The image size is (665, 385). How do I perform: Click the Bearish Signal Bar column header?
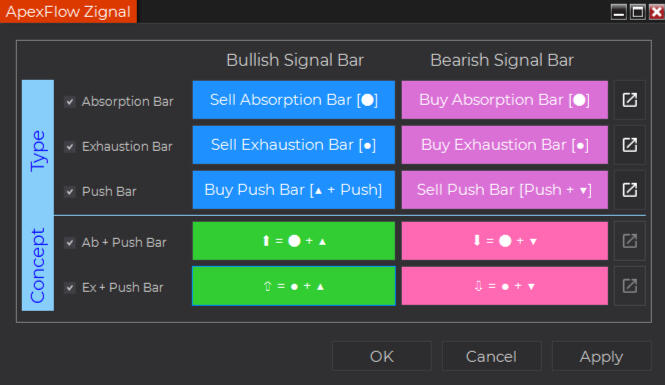pos(502,60)
